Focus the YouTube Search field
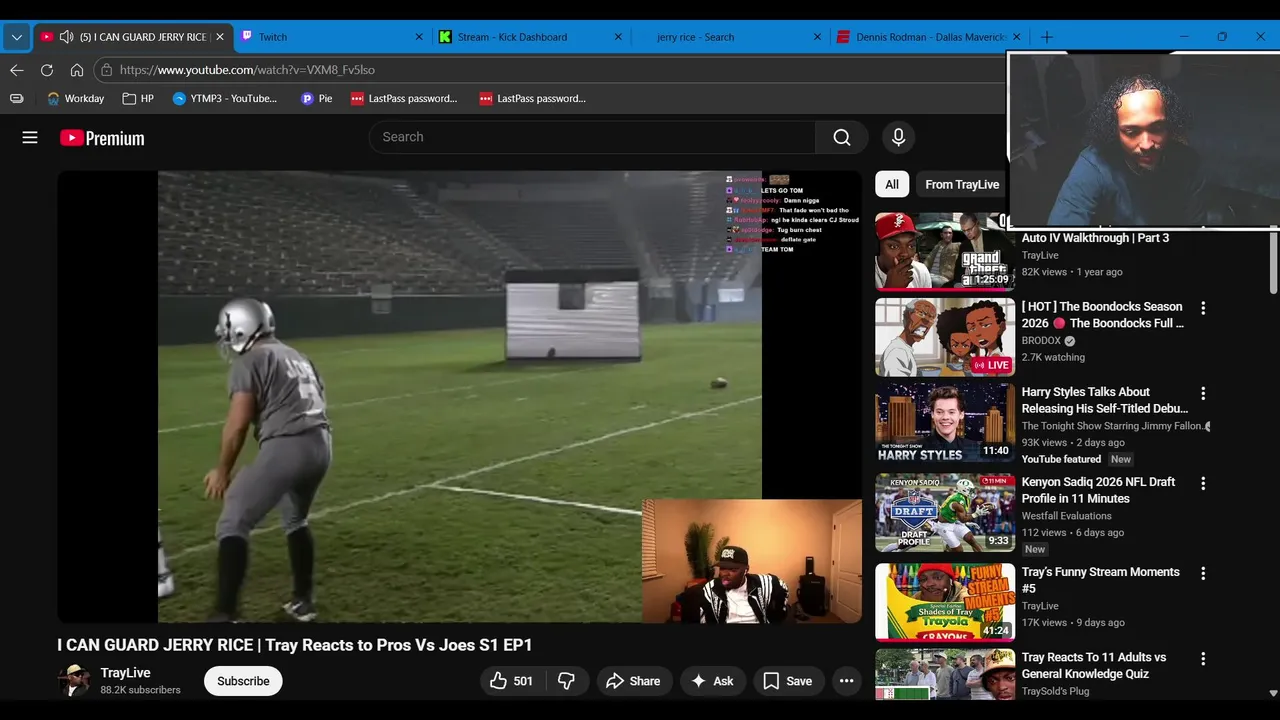The width and height of the screenshot is (1280, 720). tap(592, 137)
